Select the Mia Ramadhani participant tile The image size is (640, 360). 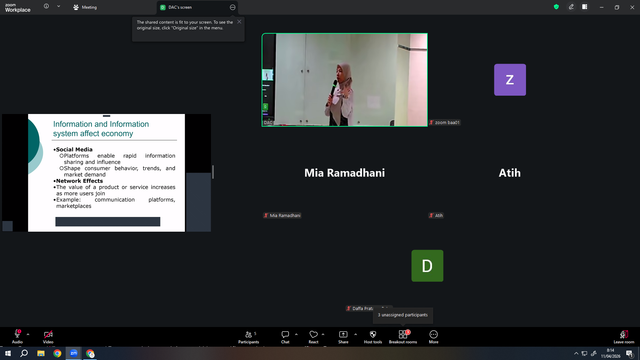pos(344,173)
